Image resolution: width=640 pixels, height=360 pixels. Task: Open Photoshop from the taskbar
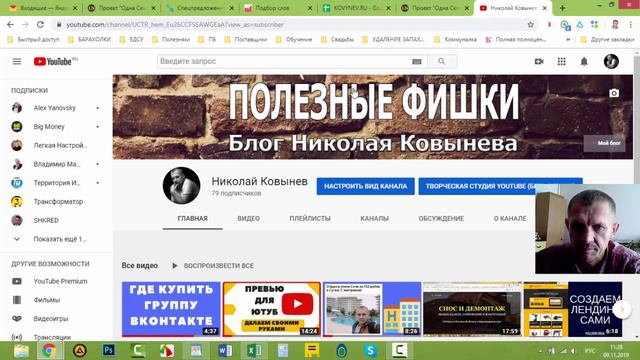pos(109,350)
